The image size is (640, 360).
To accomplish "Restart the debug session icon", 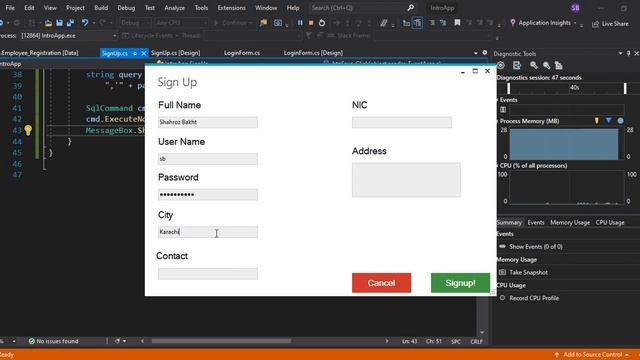I will pyautogui.click(x=322, y=23).
